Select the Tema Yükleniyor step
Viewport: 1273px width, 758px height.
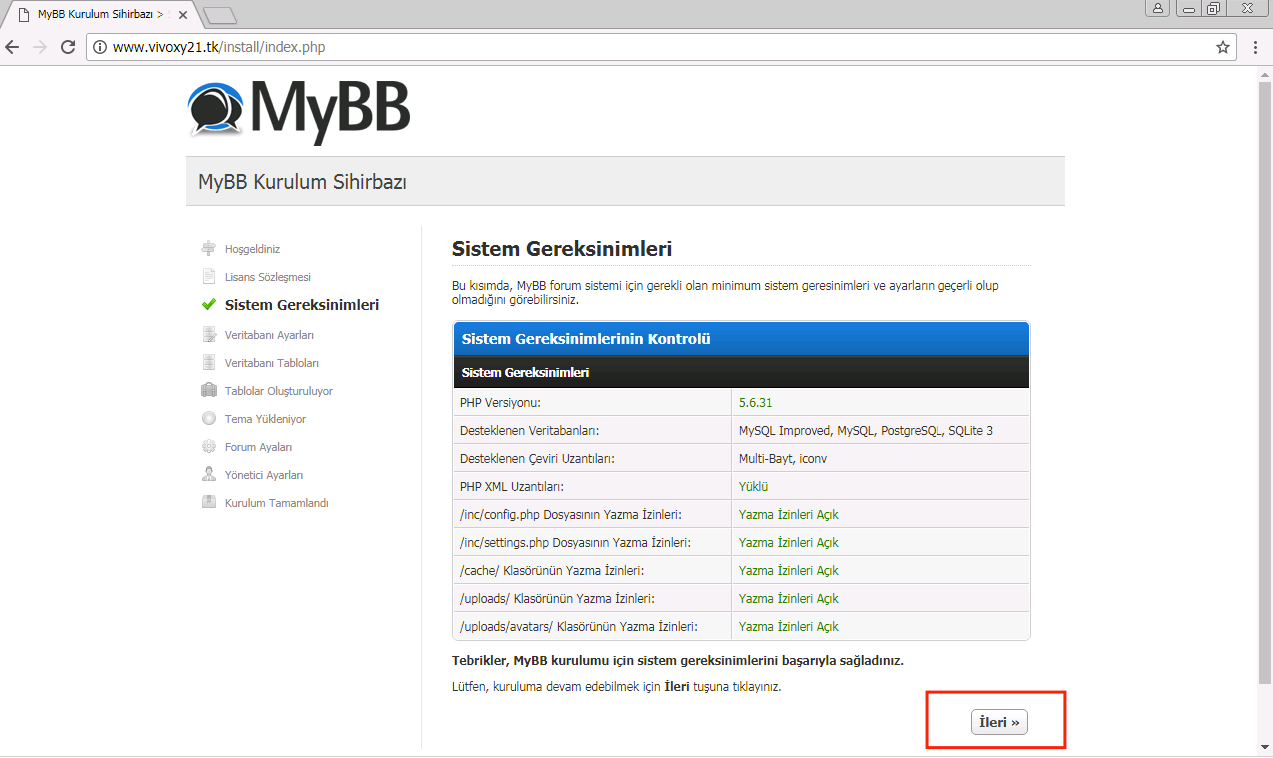click(x=265, y=419)
